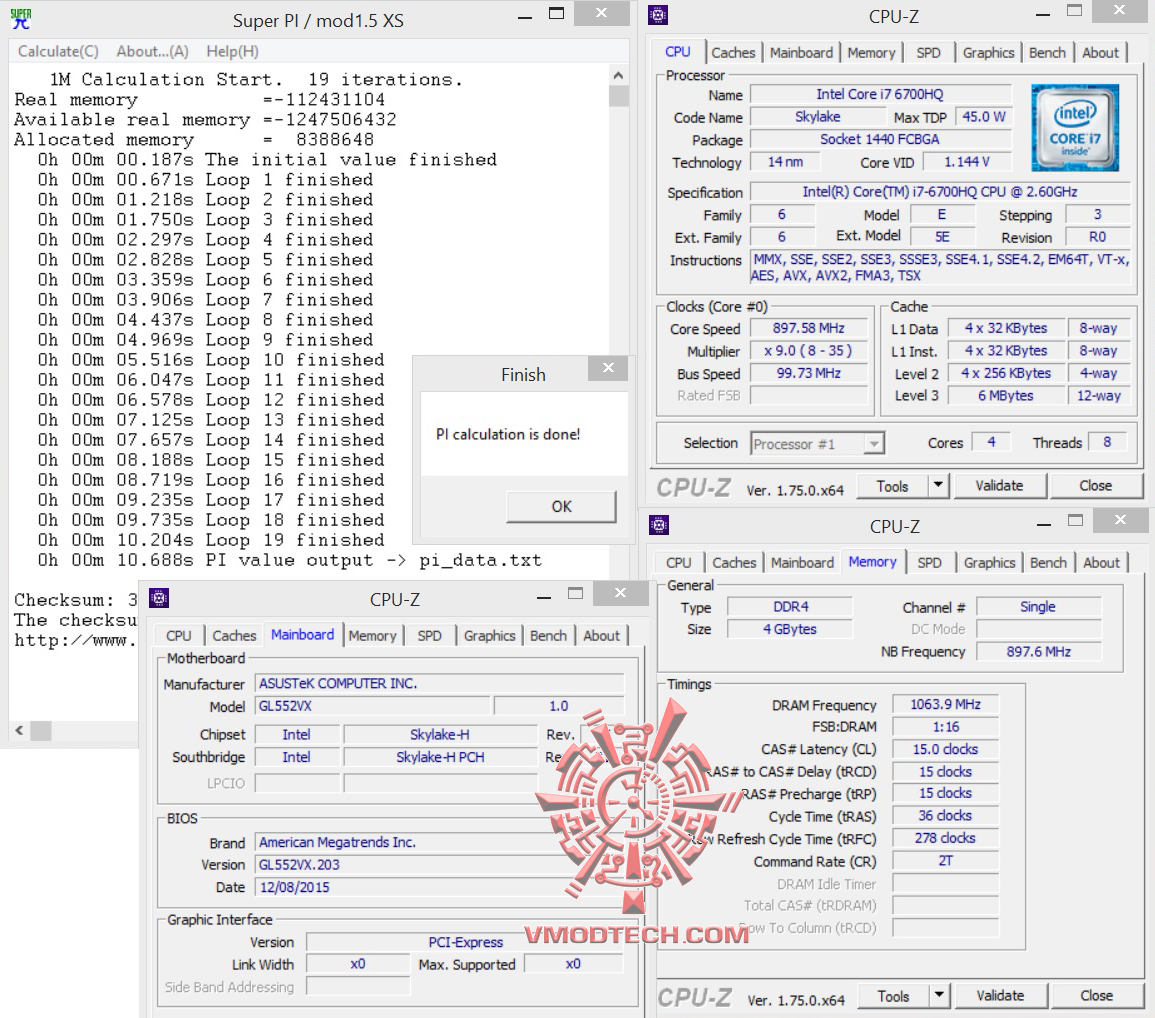Screen dimensions: 1155x1018
Task: Click the CPU-Z icon in Memory window title
Action: tap(659, 525)
